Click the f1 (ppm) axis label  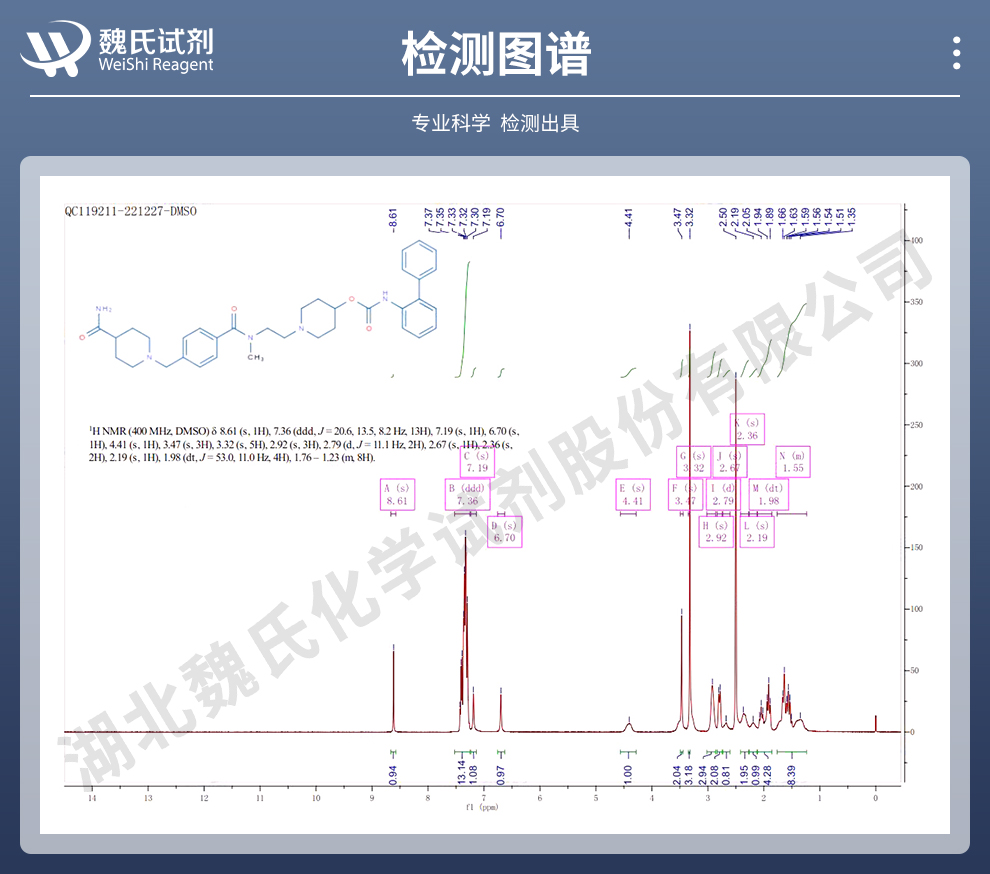tap(482, 807)
